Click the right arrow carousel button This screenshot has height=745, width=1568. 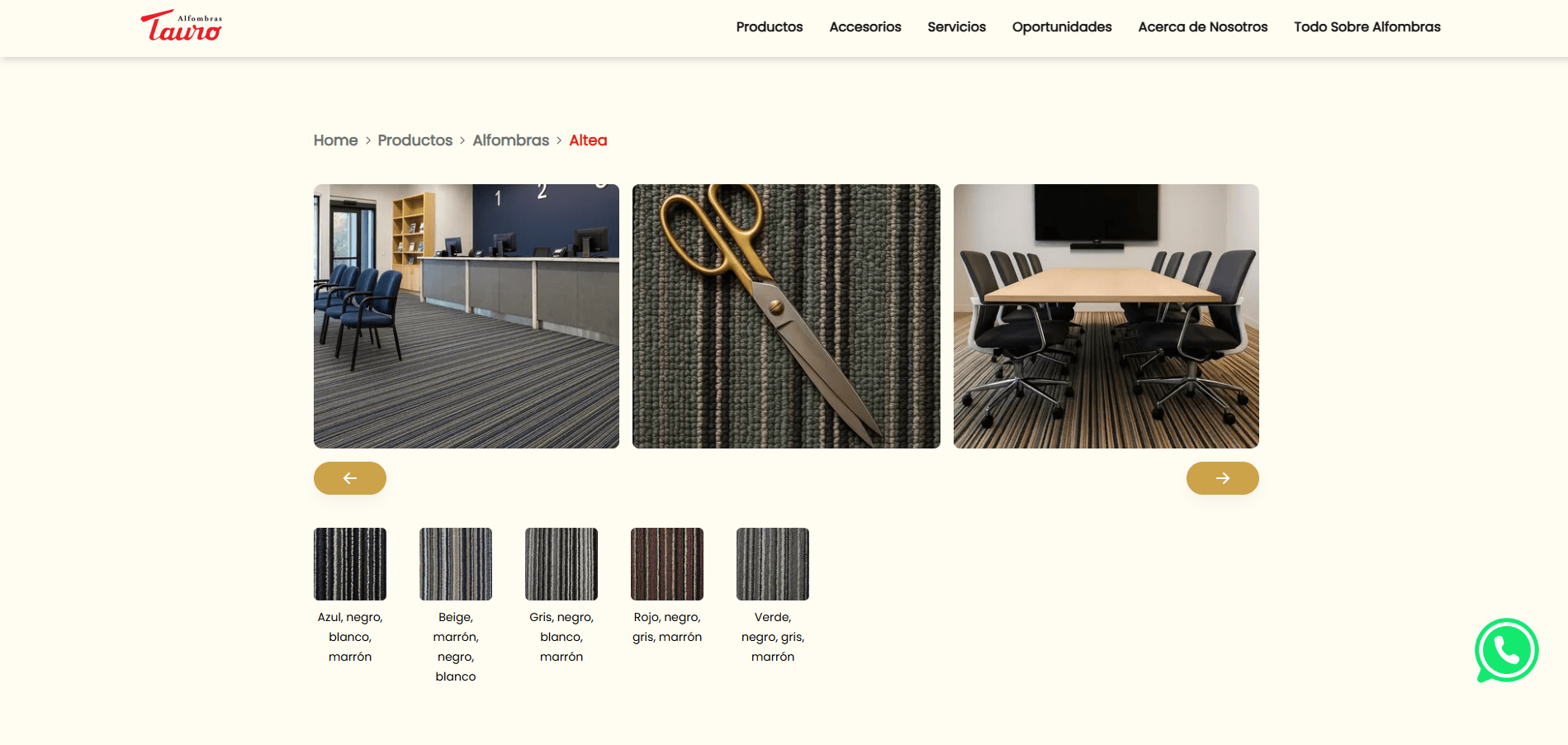tap(1222, 478)
